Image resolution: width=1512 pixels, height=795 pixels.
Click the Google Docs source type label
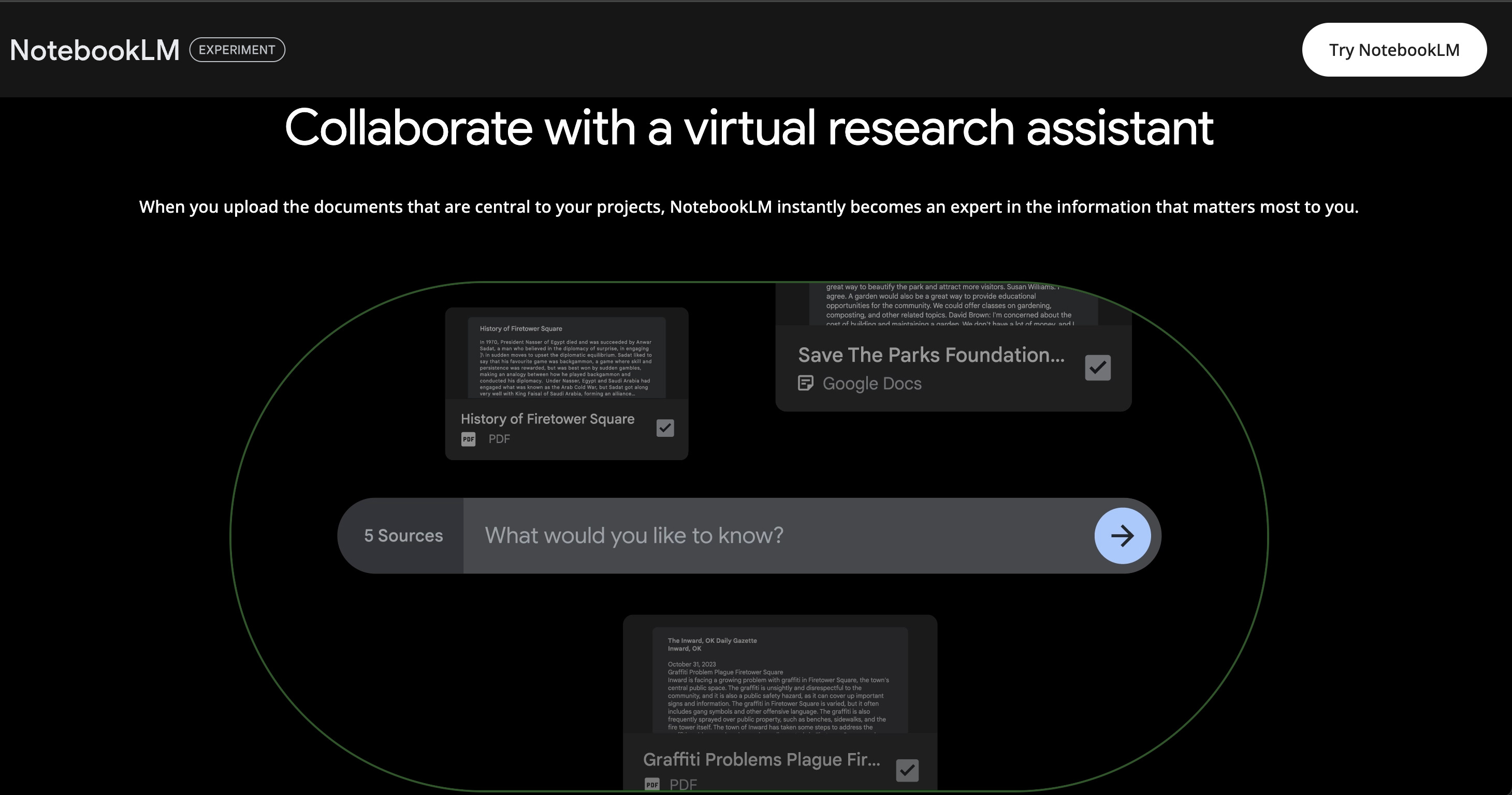tap(871, 384)
